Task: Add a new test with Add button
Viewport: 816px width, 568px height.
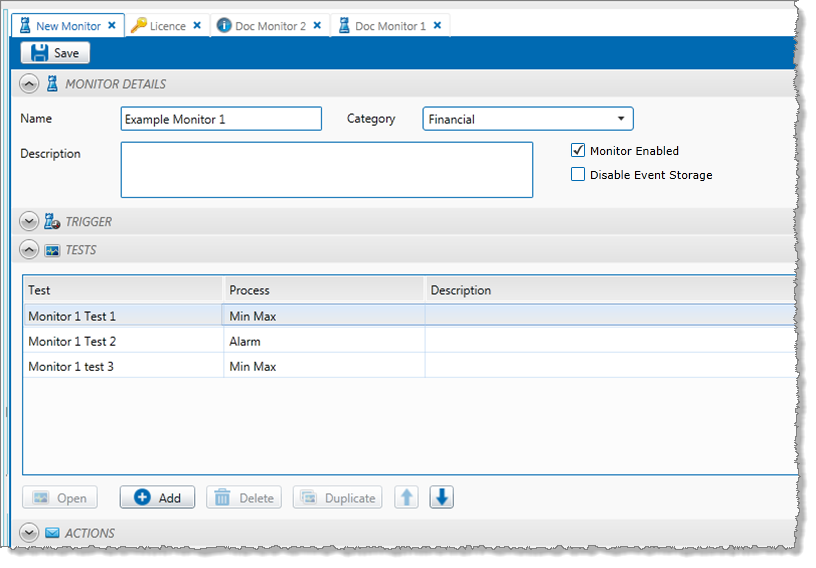Action: pyautogui.click(x=157, y=497)
